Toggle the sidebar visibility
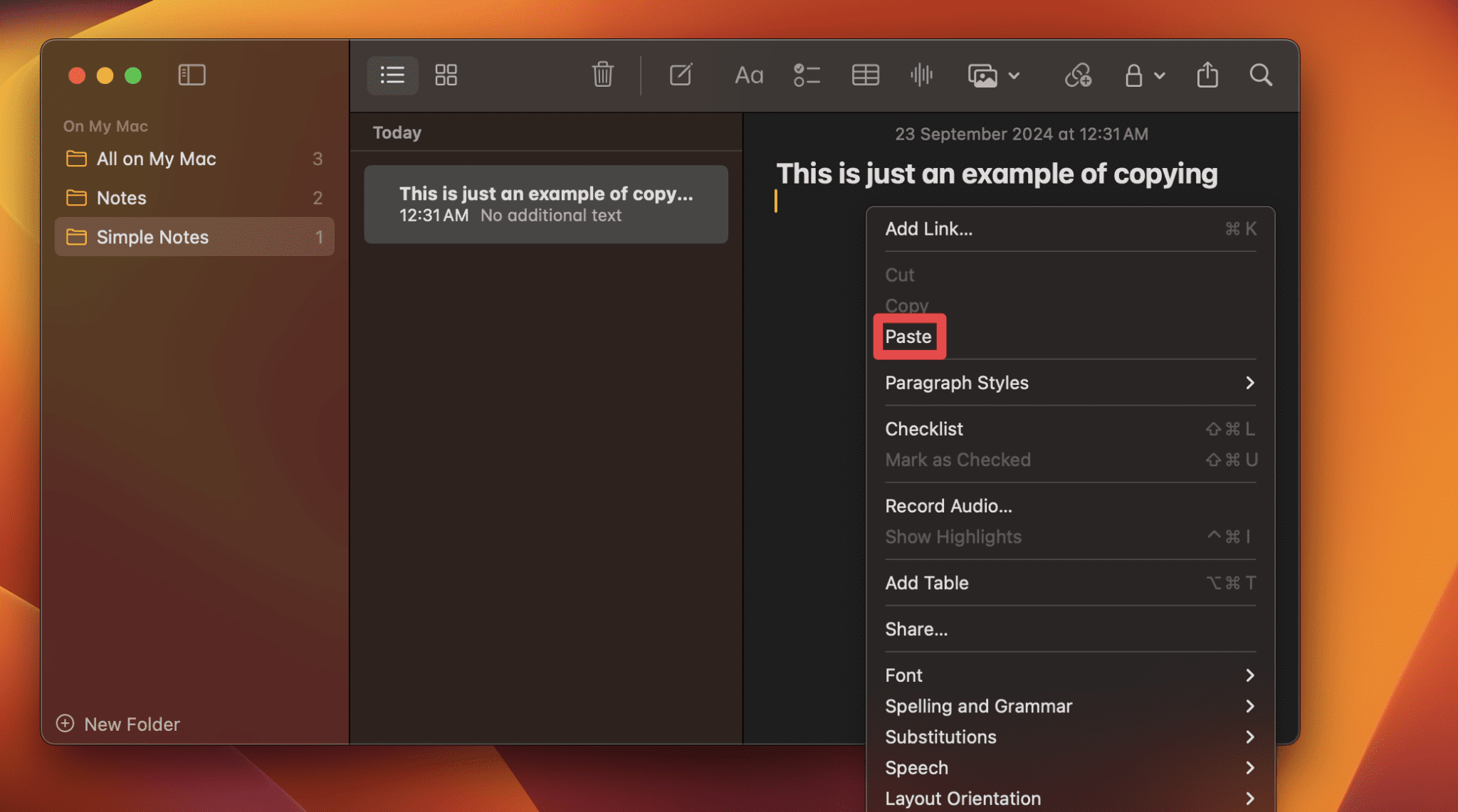The height and width of the screenshot is (812, 1458). [x=192, y=75]
